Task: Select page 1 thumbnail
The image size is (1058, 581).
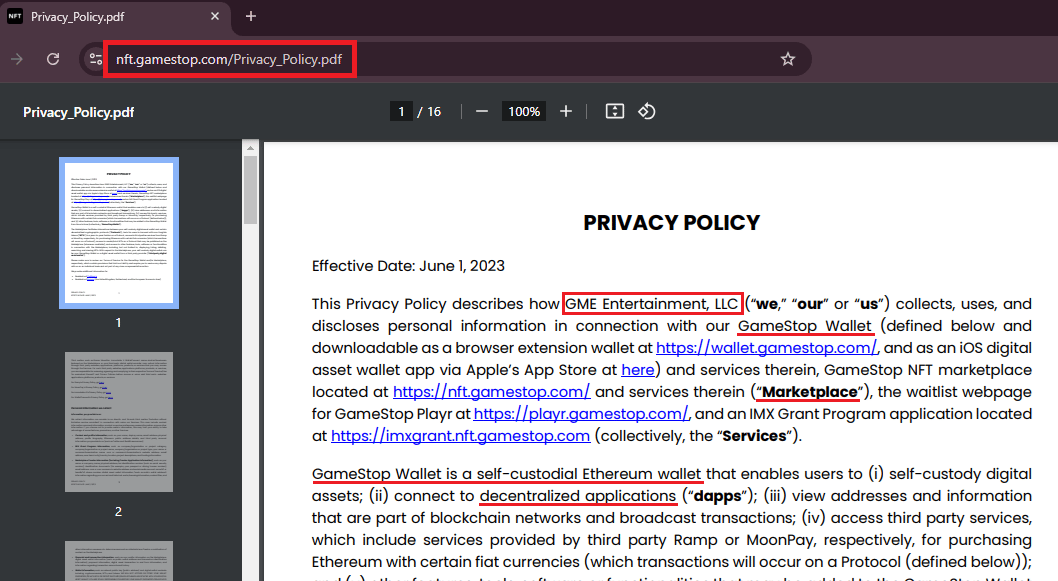Action: click(119, 233)
